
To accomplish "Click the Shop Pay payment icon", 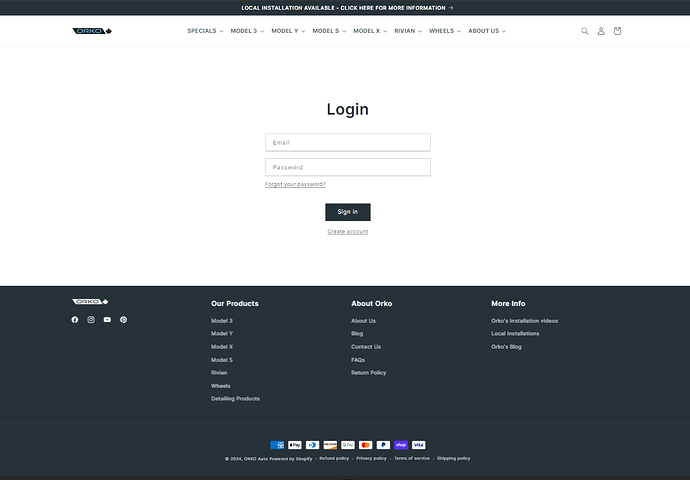I will point(401,445).
